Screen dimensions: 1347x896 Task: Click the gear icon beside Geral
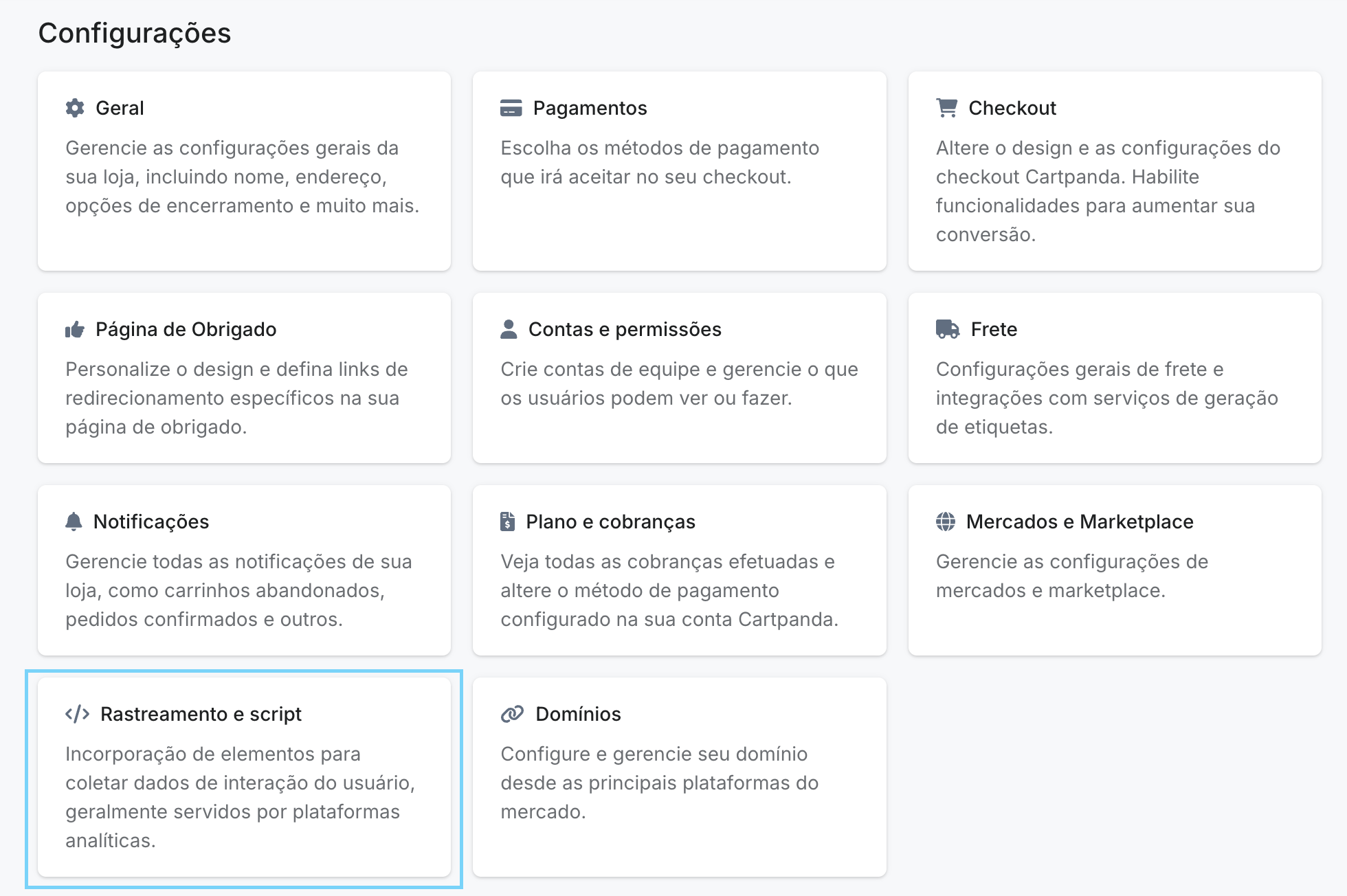pyautogui.click(x=75, y=108)
